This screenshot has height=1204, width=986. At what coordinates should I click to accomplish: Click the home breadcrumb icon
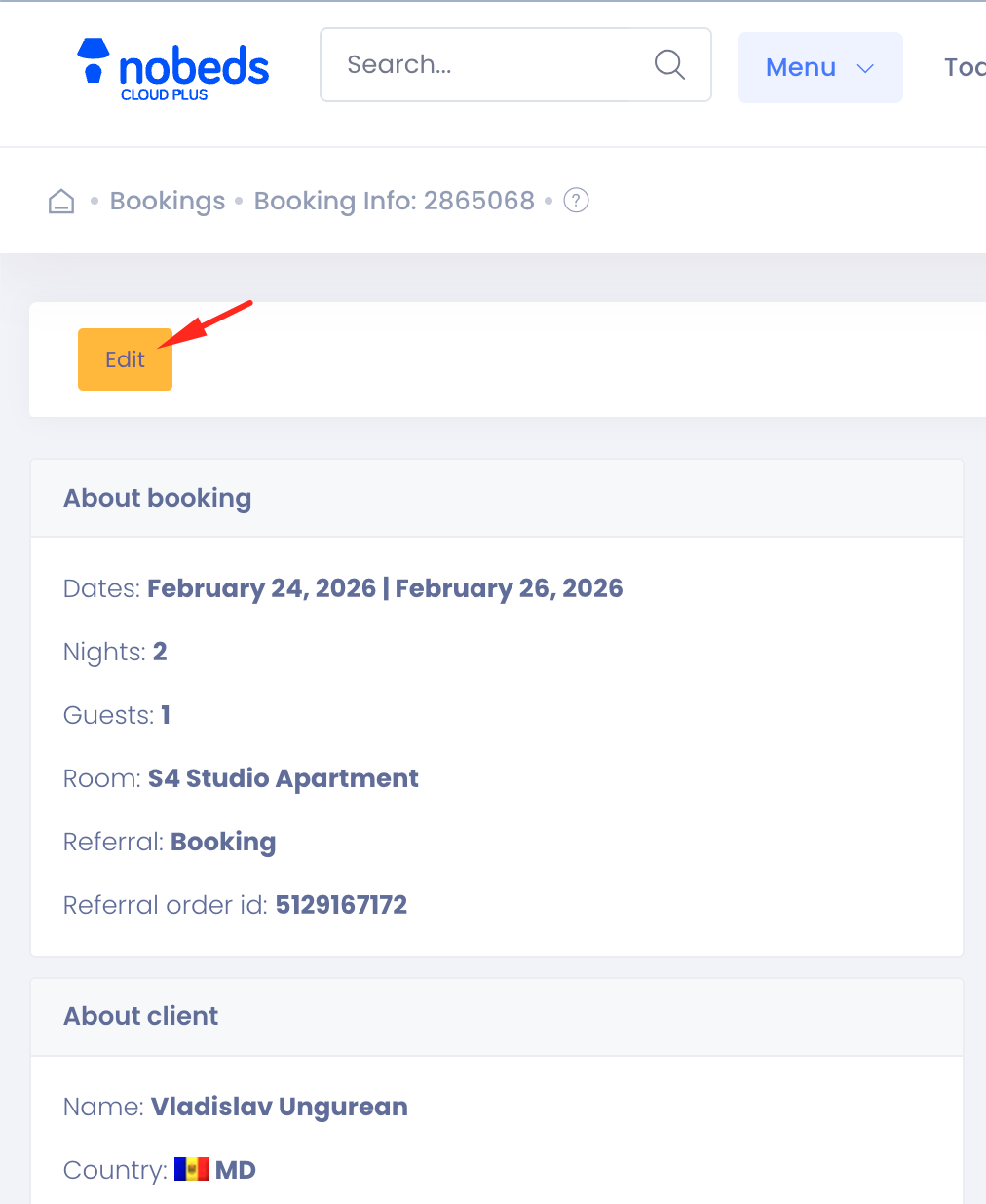click(x=60, y=201)
